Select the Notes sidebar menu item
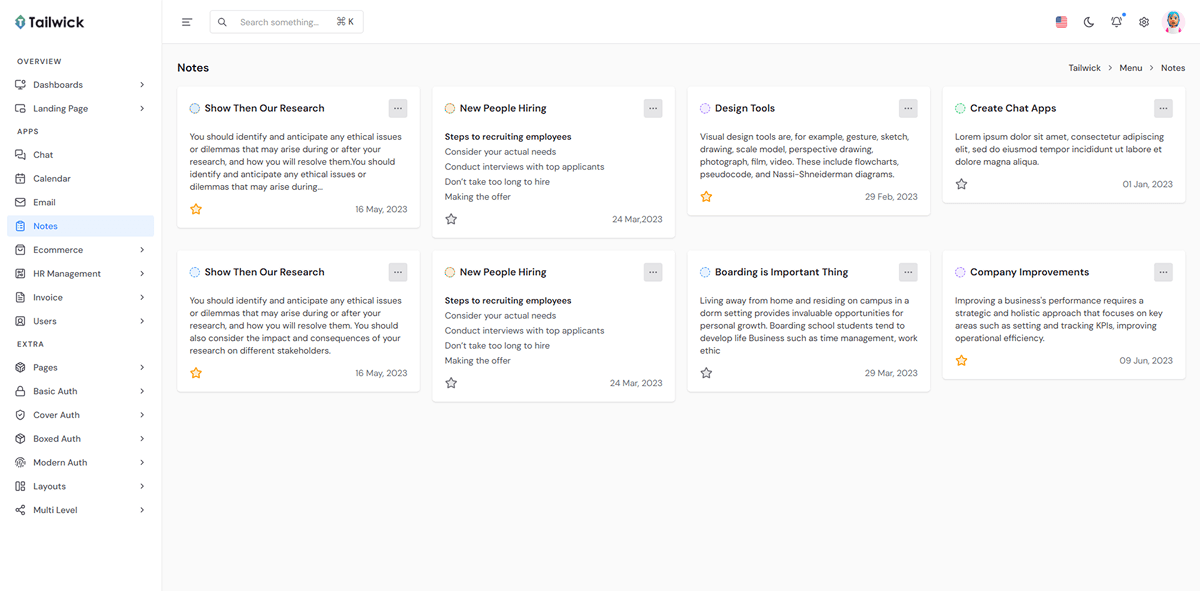The height and width of the screenshot is (592, 1200). tap(45, 226)
